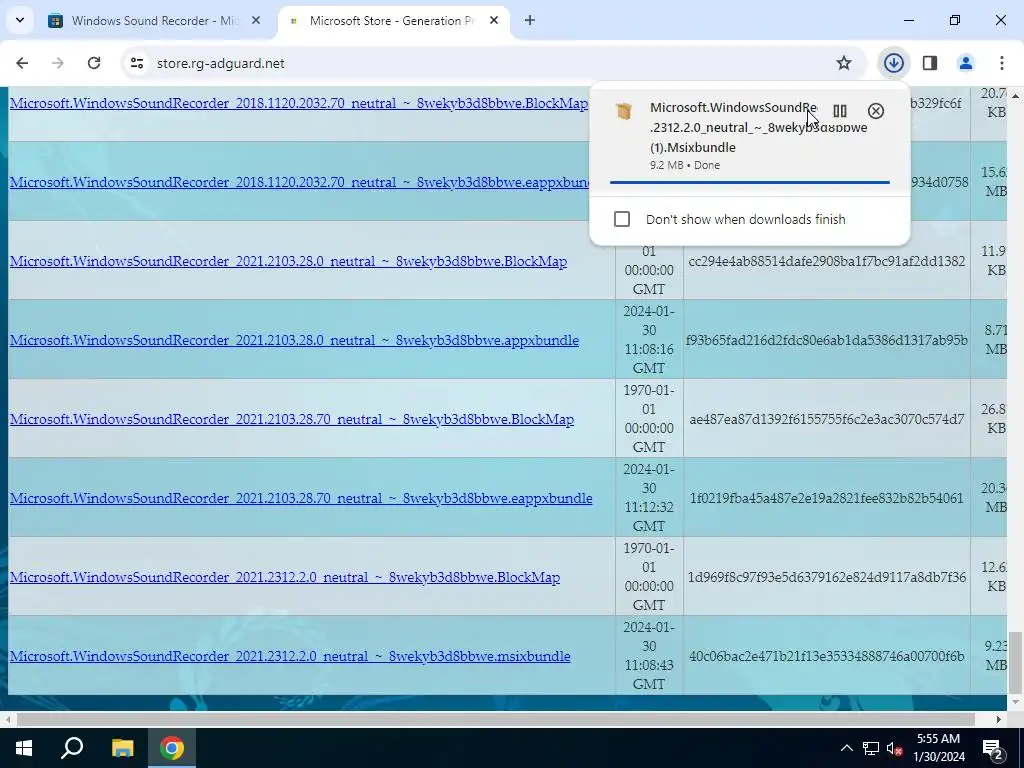
Task: Click the scroll right arrow
Action: 999,719
